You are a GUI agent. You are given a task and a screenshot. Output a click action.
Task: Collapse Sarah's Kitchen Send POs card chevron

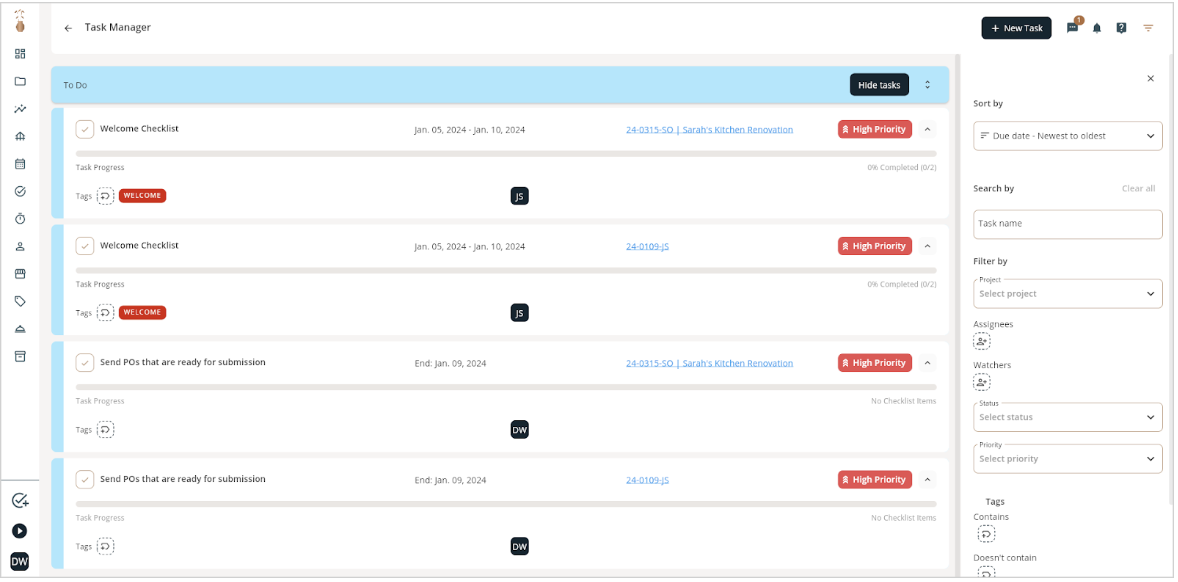[927, 363]
